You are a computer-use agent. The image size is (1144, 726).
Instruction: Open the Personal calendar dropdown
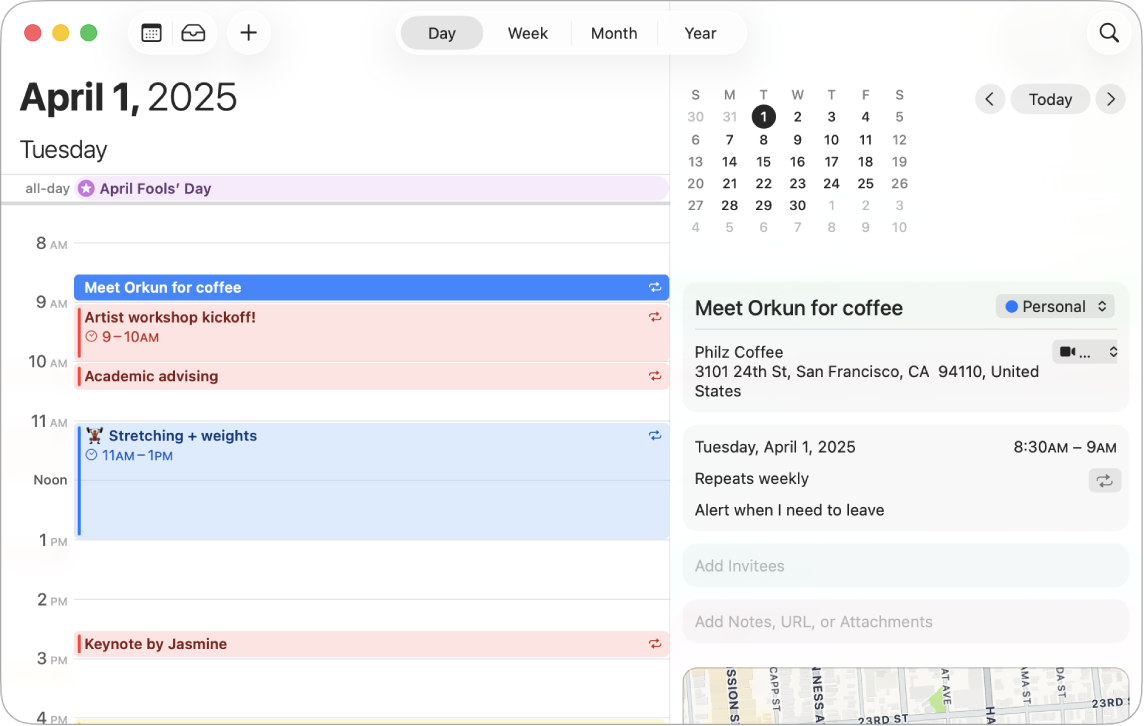(1055, 306)
